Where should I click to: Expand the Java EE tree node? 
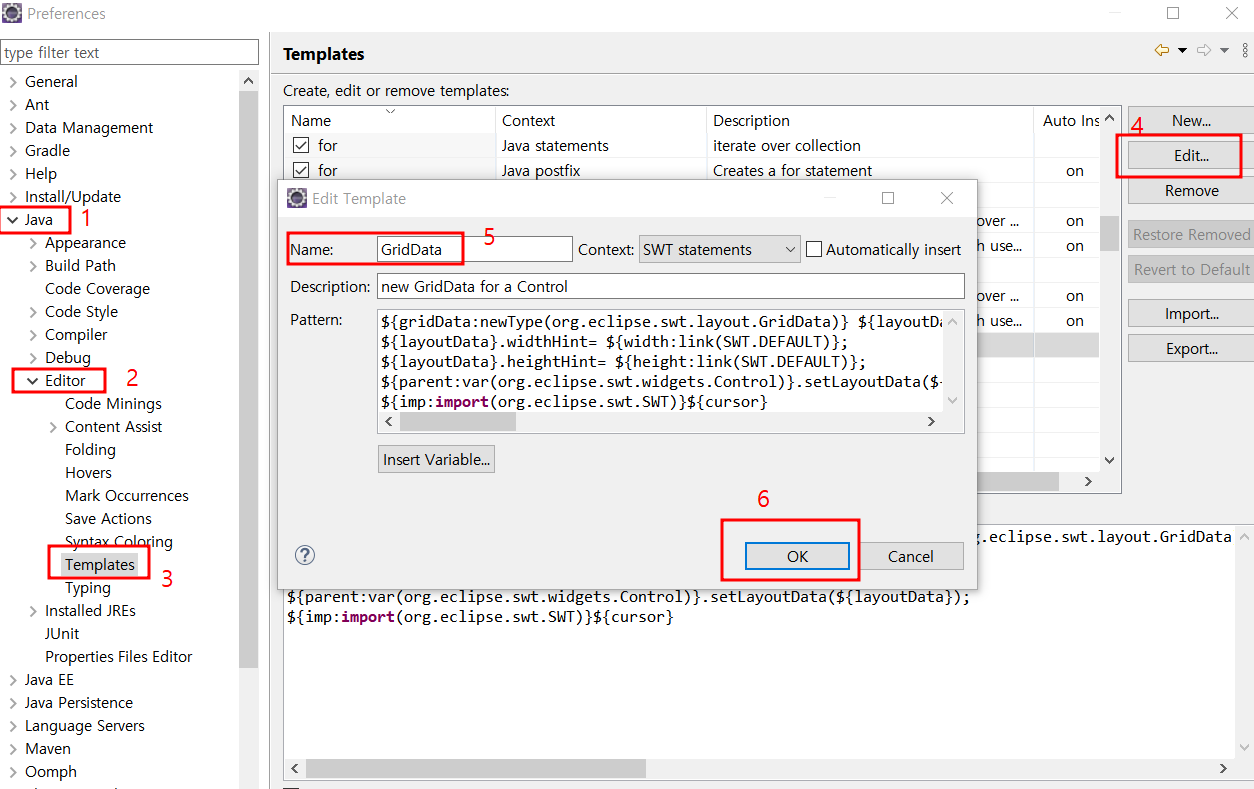(12, 680)
